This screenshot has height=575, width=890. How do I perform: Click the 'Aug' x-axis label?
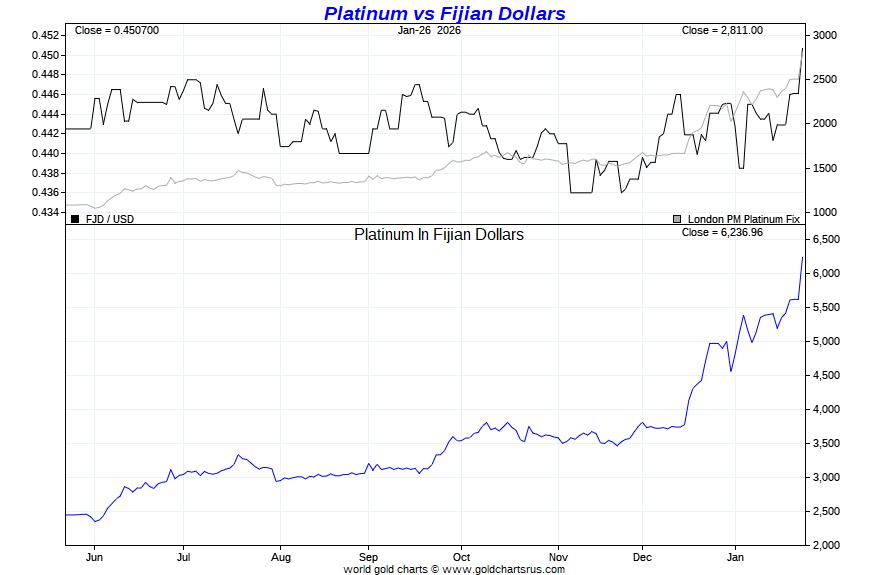280,557
